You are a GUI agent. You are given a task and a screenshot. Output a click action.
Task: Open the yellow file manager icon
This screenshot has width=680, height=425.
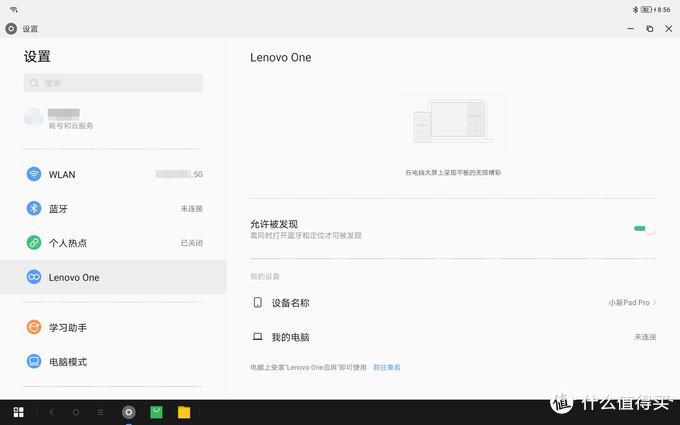click(x=184, y=412)
